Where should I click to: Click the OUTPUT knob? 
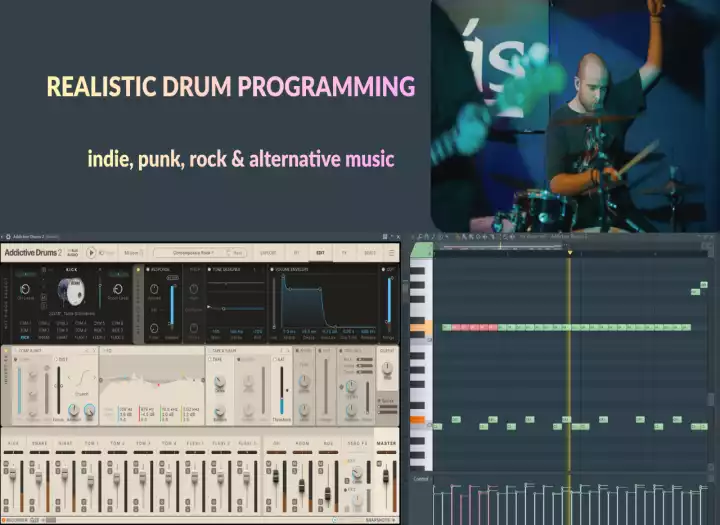click(387, 368)
